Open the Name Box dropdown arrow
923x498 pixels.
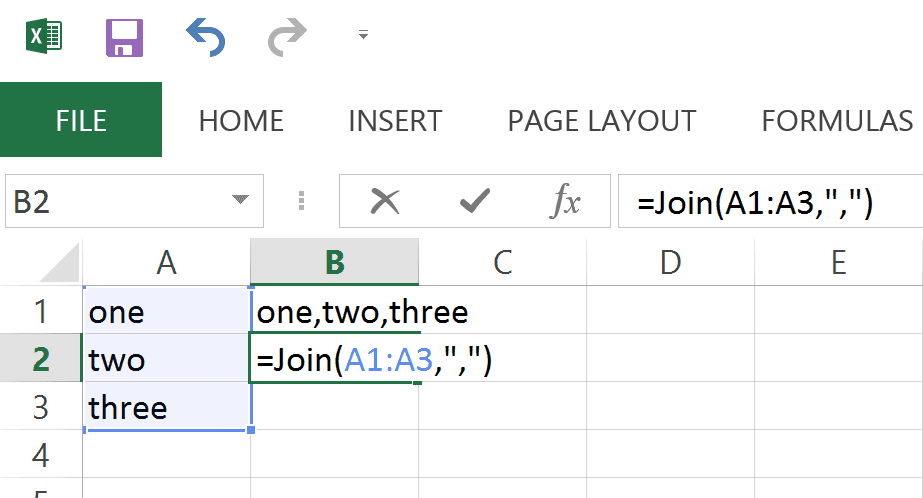tap(240, 202)
